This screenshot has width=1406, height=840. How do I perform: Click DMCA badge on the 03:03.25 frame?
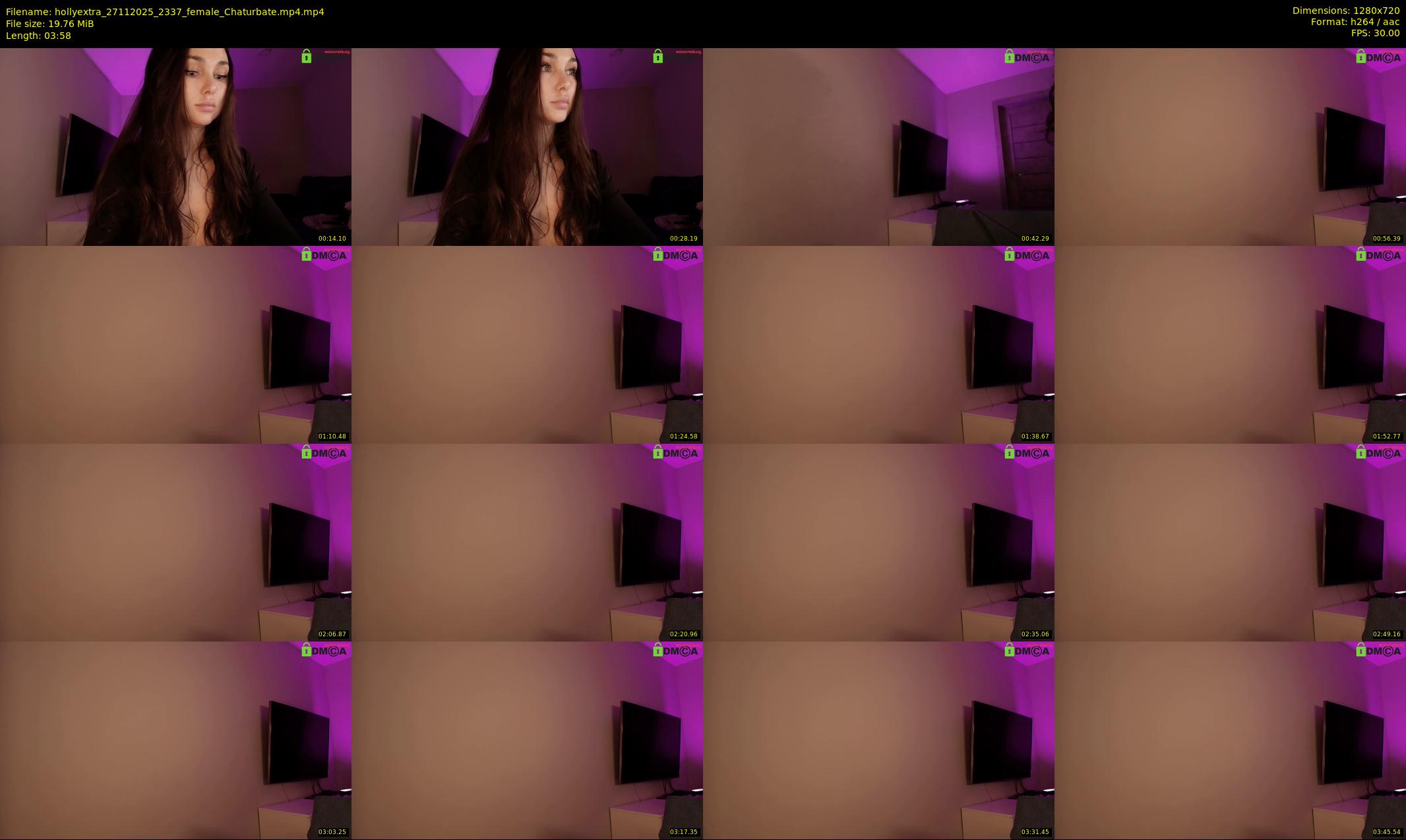click(x=324, y=651)
